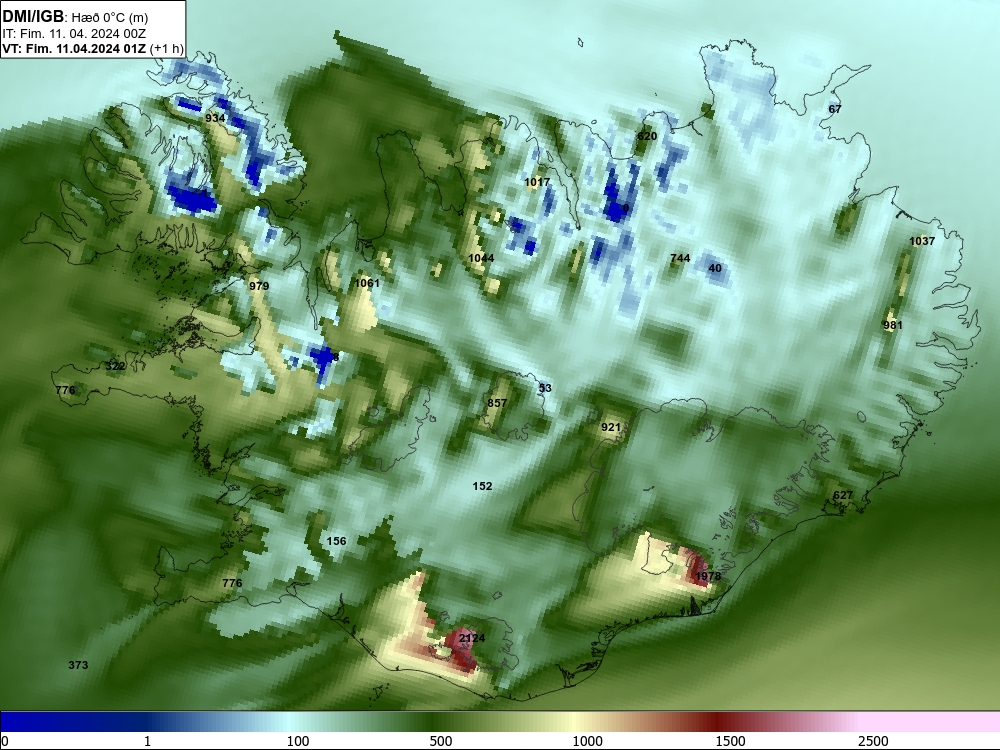Image resolution: width=1000 pixels, height=750 pixels.
Task: Click the legend label 100
Action: coord(298,741)
